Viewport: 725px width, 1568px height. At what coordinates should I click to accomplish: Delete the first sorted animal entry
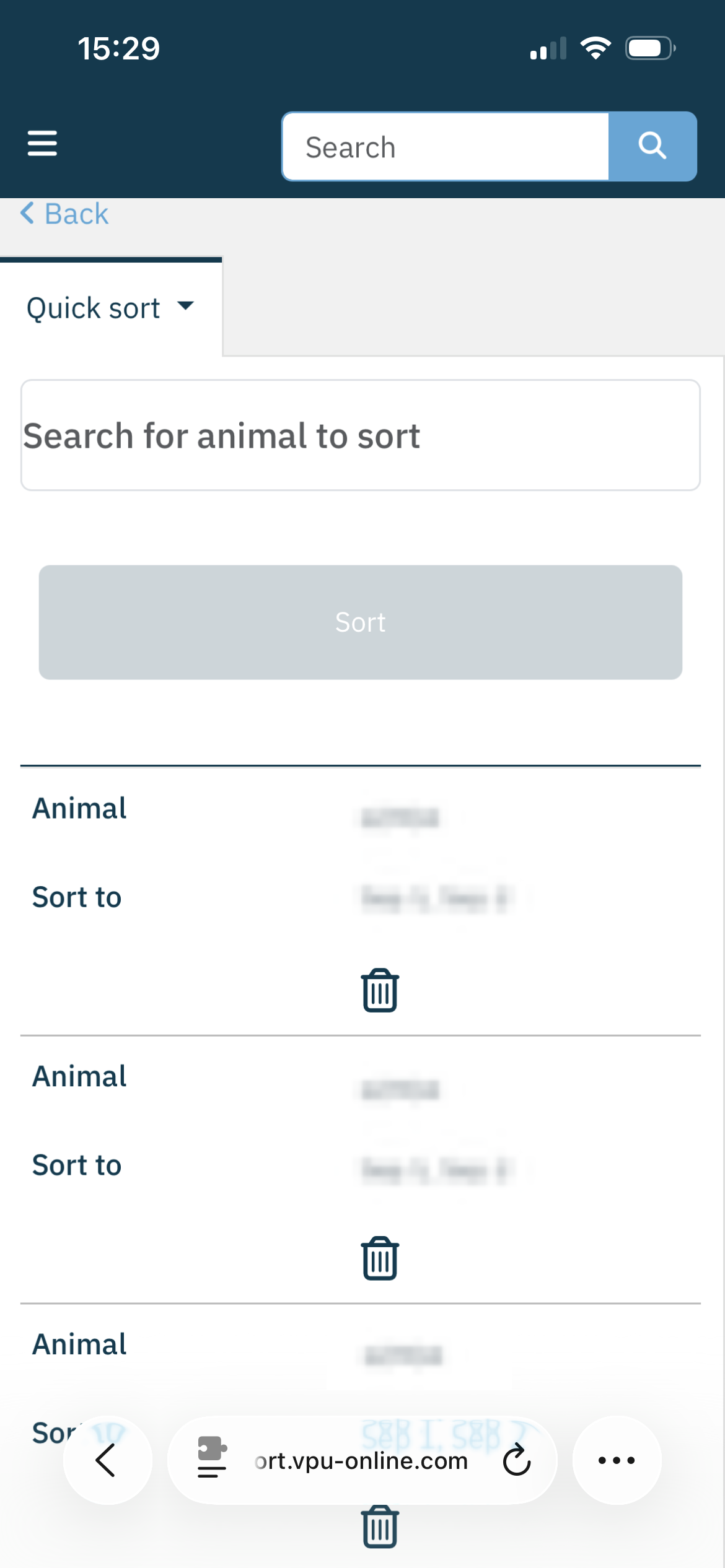380,990
